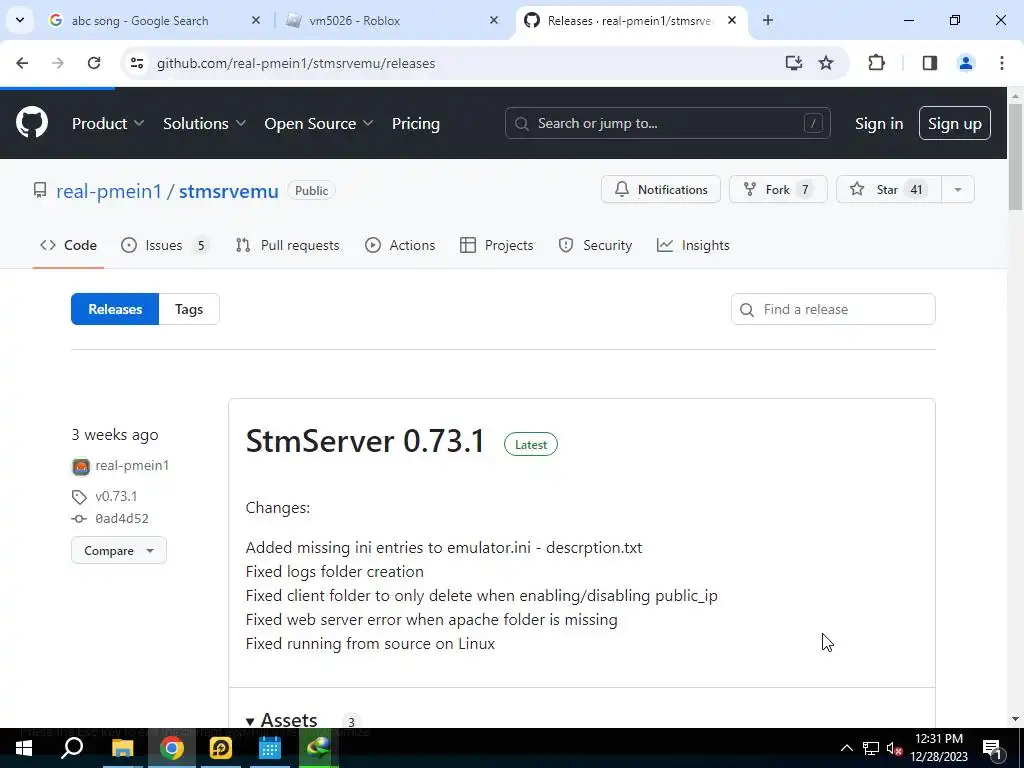Screen dimensions: 1024x768
Task: Open Chrome profile avatar
Action: [966, 63]
